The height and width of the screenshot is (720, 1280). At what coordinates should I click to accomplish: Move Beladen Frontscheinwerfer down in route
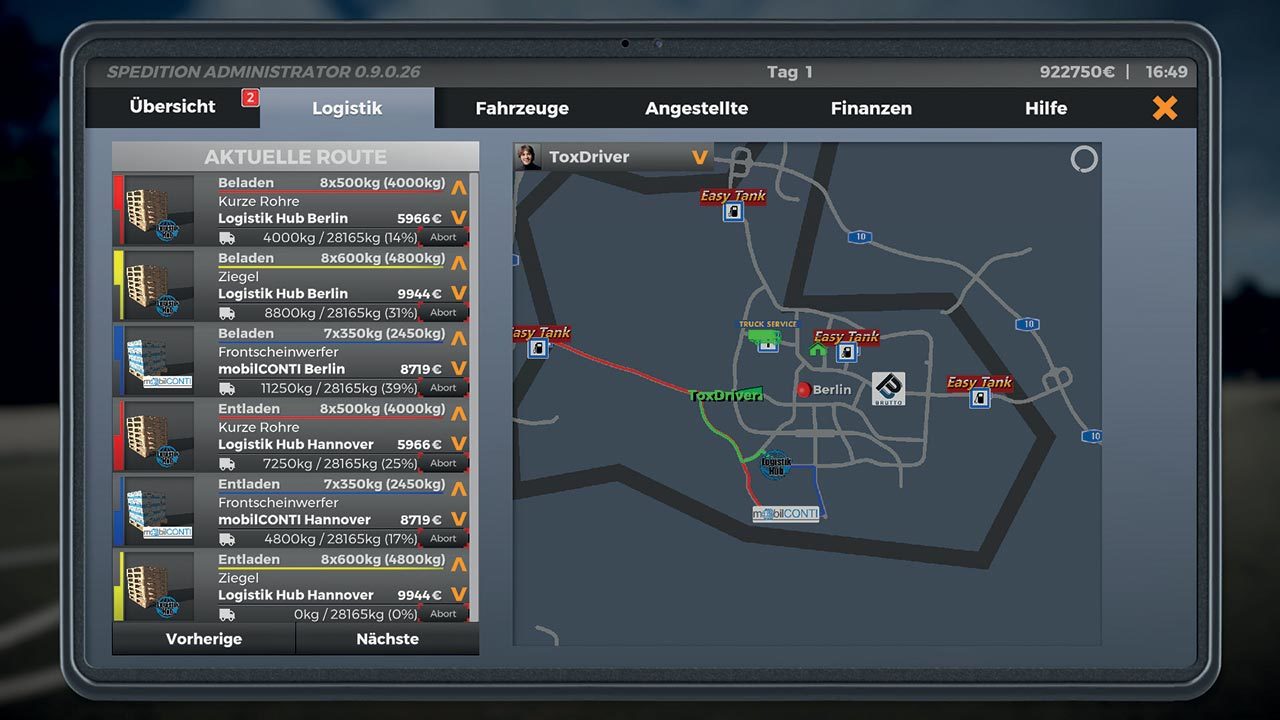(459, 368)
